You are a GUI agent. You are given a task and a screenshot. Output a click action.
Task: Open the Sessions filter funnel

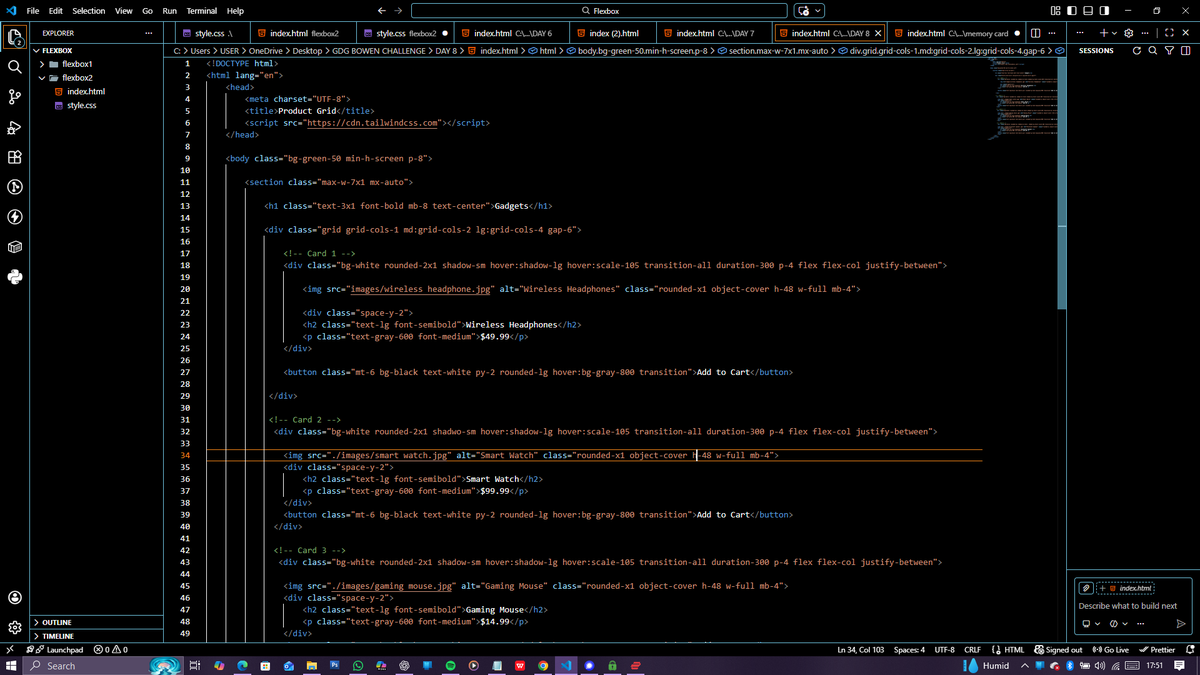click(1169, 51)
